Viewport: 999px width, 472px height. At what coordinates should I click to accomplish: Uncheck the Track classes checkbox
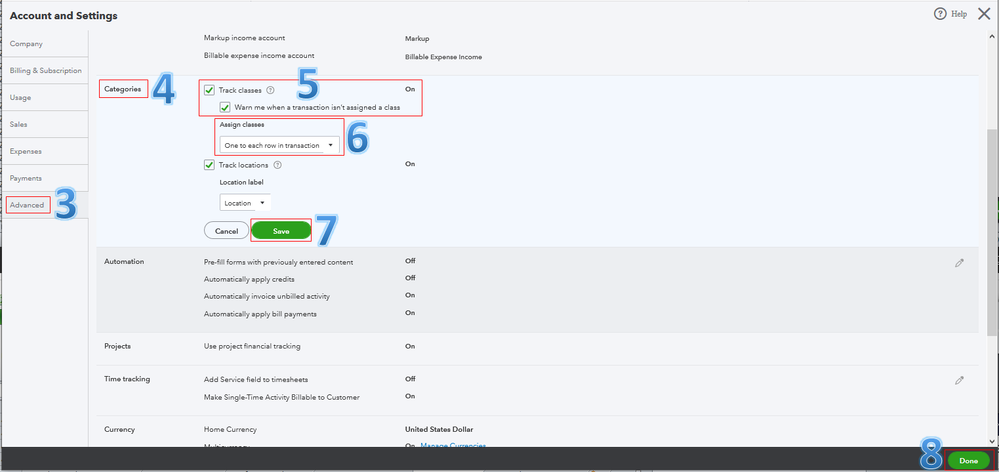point(209,90)
